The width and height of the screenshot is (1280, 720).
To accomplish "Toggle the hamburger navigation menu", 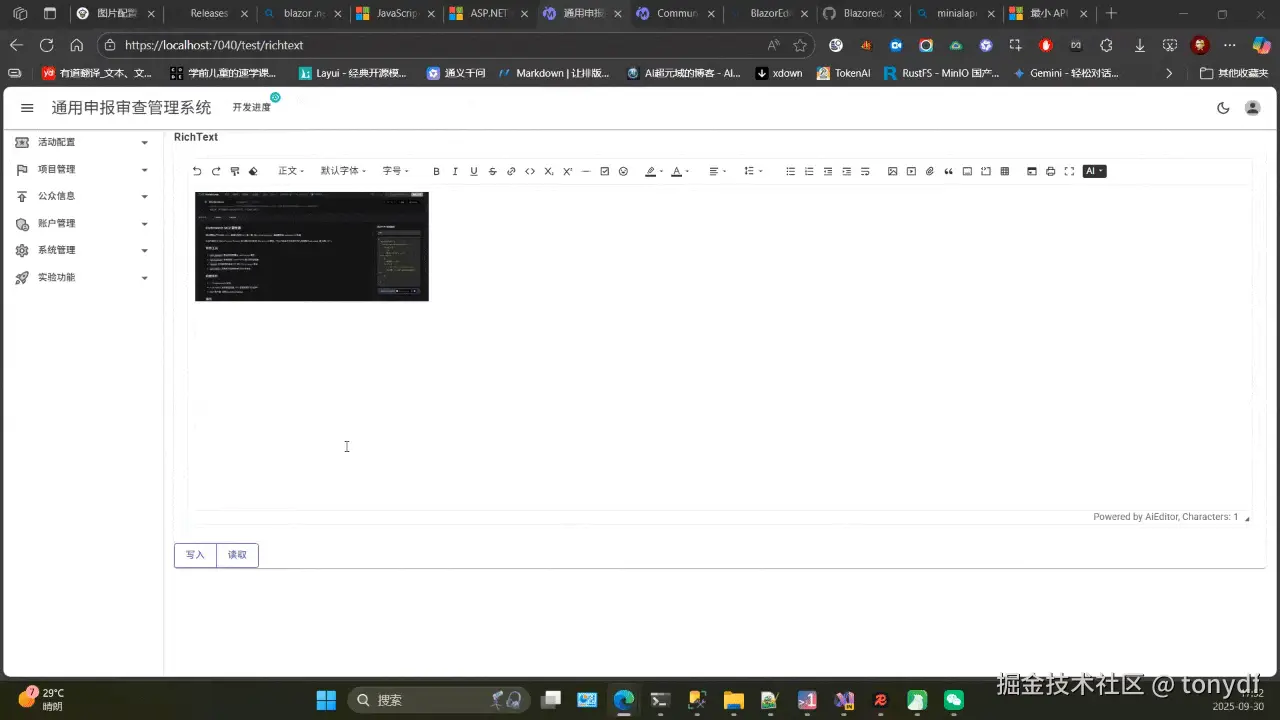I will click(x=27, y=108).
